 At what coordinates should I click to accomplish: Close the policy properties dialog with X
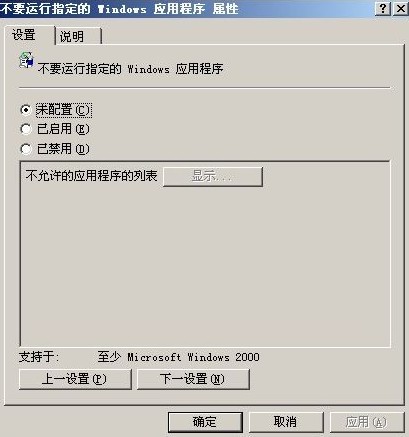(x=401, y=8)
